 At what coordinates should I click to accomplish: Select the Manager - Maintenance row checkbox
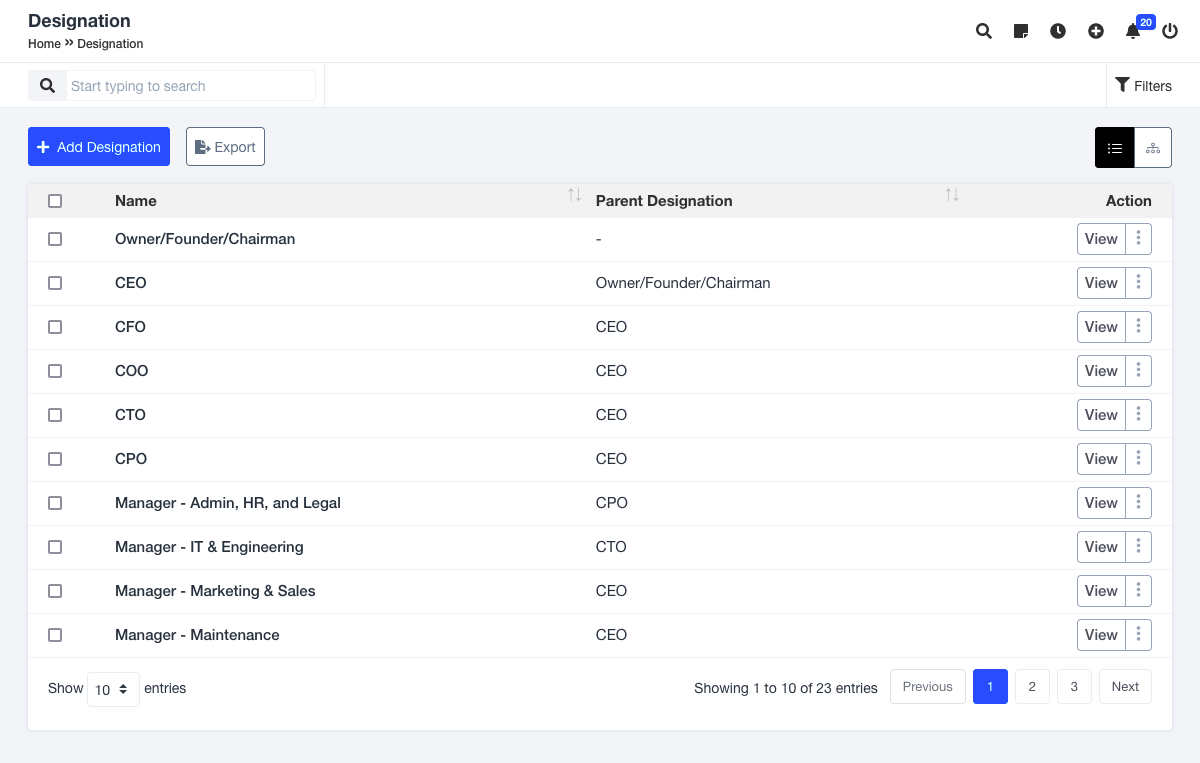pos(55,635)
